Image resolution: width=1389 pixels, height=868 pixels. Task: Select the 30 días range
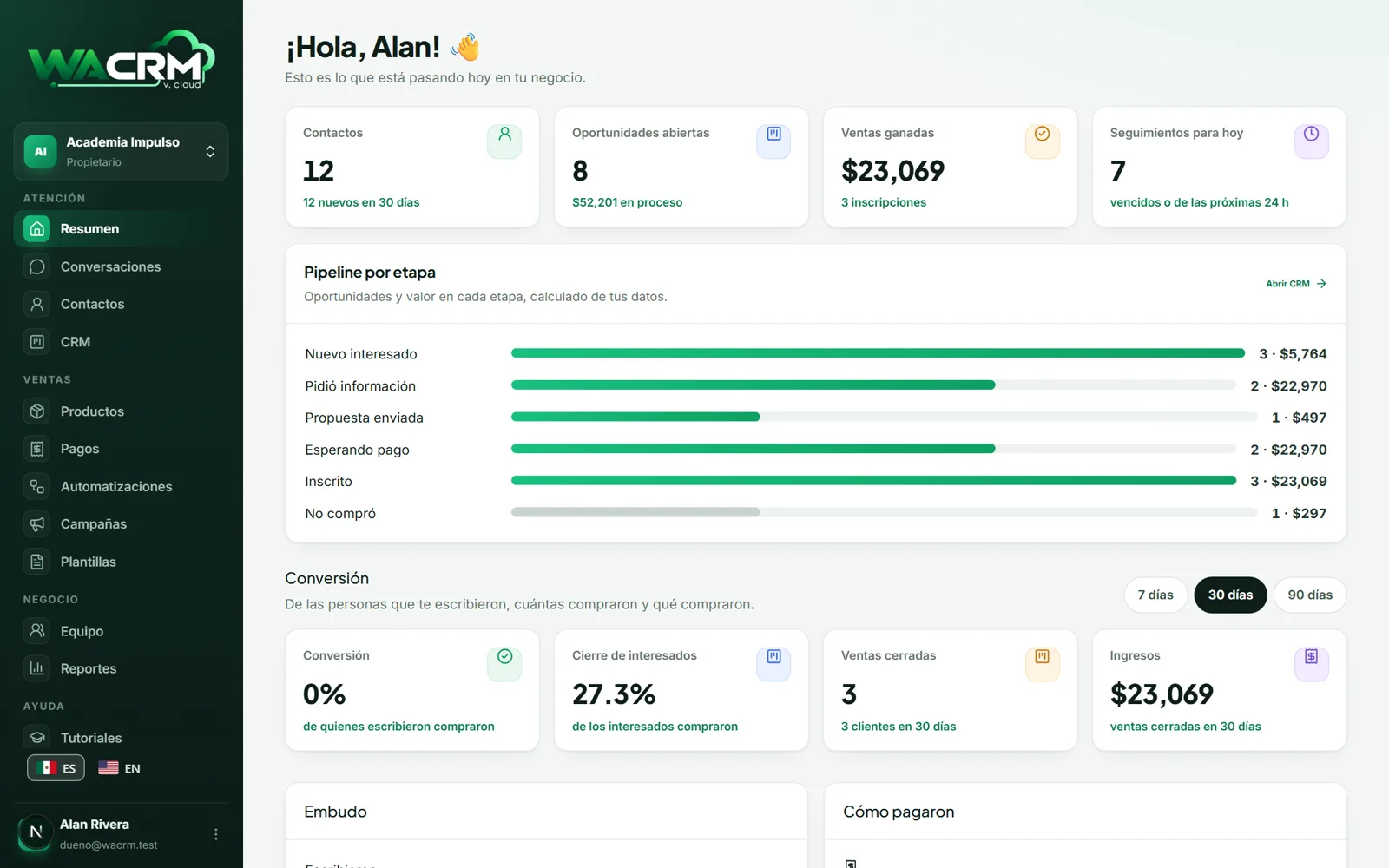click(x=1231, y=595)
